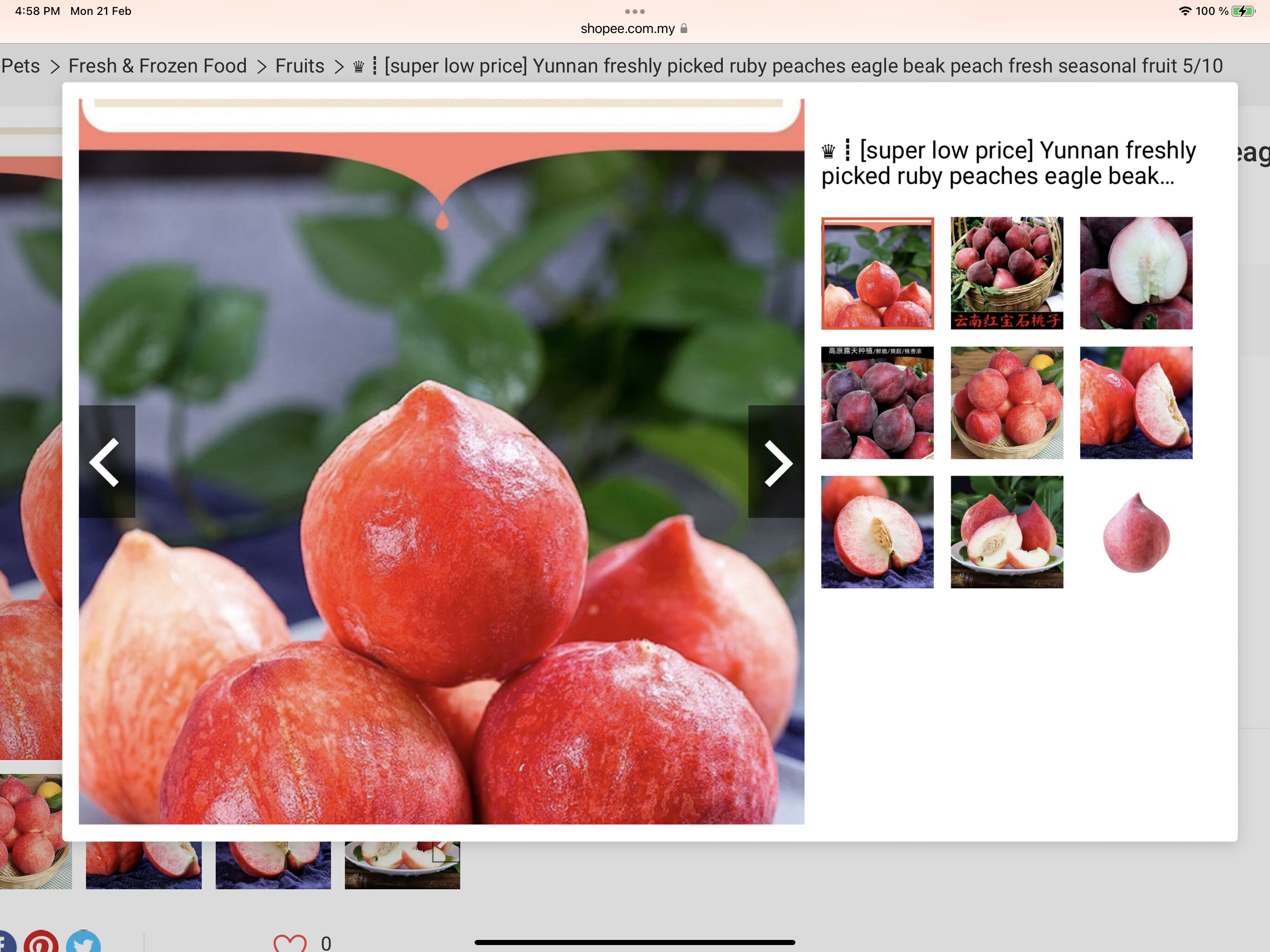Tap the shopee.com.my address bar title
Viewport: 1270px width, 952px height.
tap(628, 29)
